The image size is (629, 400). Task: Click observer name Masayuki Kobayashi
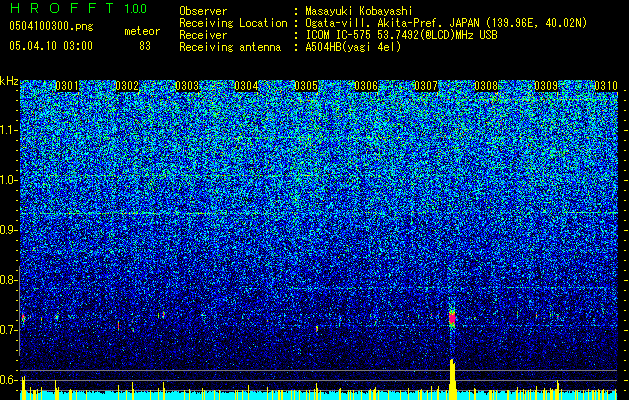click(x=359, y=11)
